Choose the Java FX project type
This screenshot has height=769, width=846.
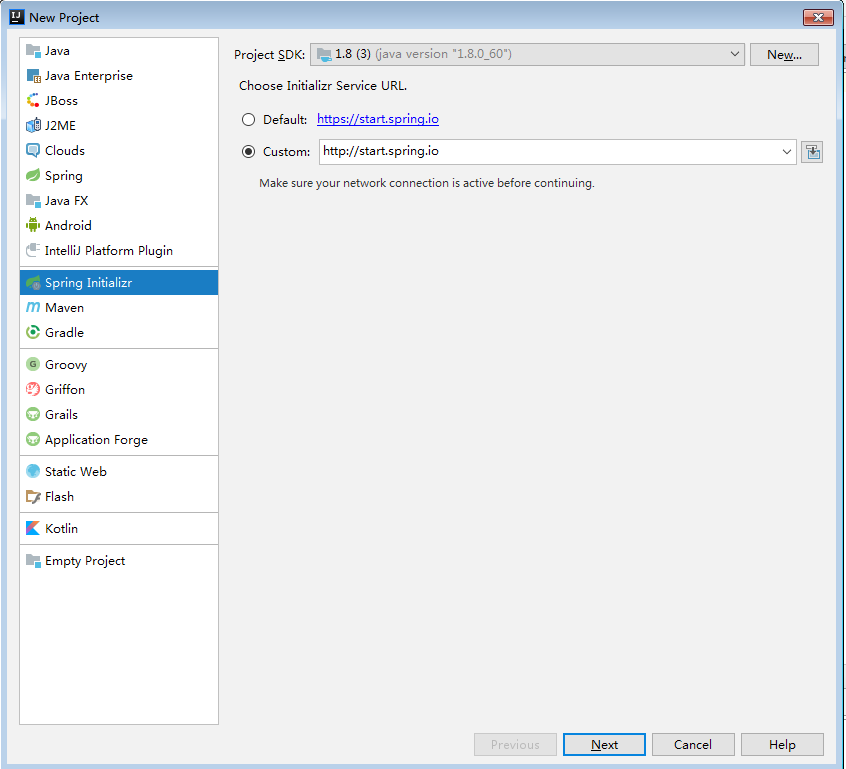click(x=119, y=201)
